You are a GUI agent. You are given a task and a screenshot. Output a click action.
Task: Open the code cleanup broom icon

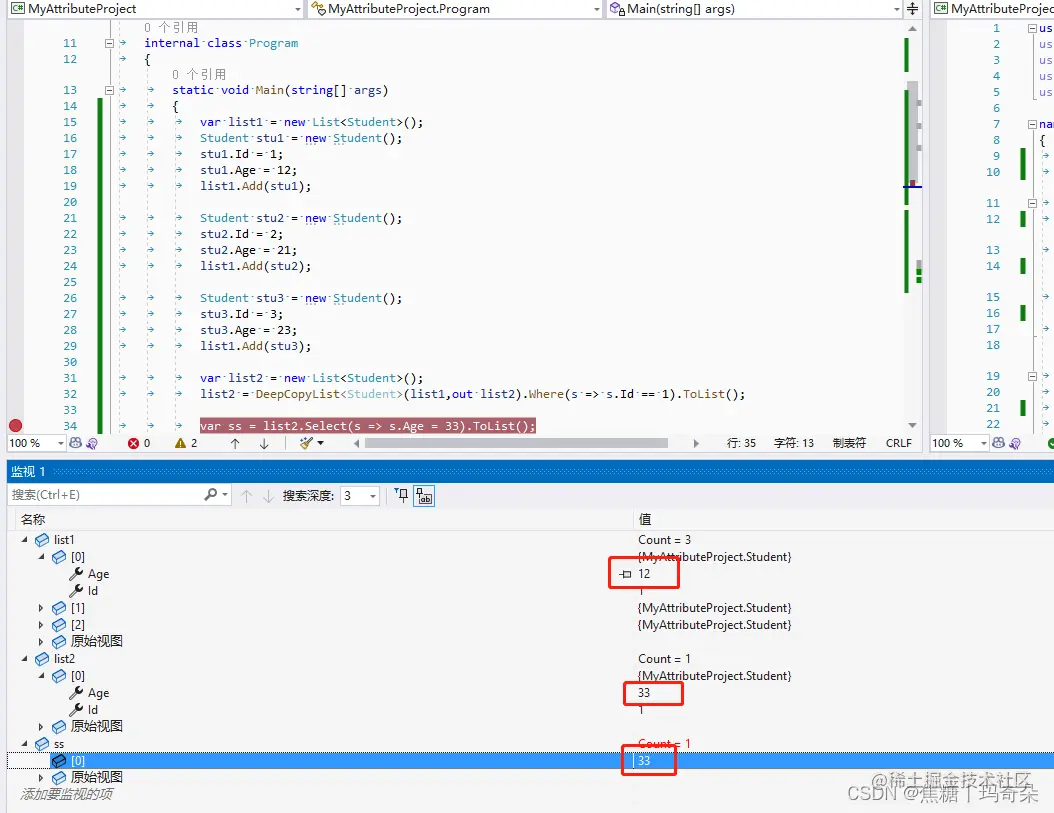coord(306,443)
